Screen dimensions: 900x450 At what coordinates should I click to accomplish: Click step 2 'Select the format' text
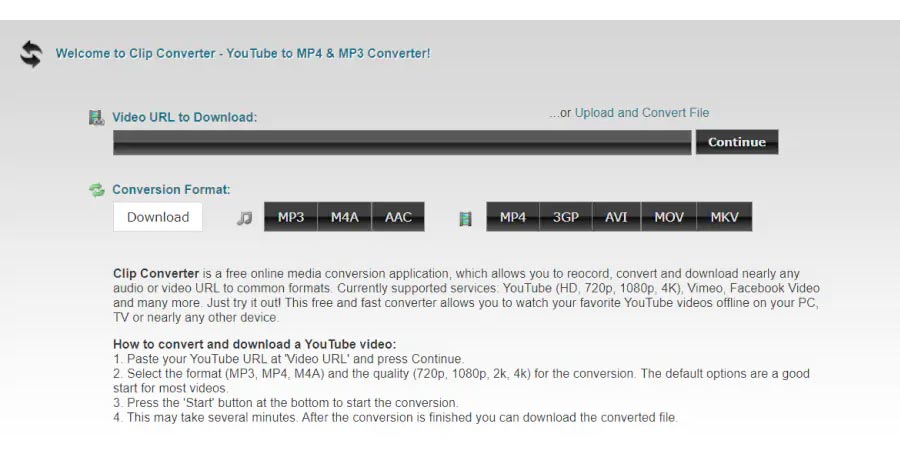(x=461, y=381)
